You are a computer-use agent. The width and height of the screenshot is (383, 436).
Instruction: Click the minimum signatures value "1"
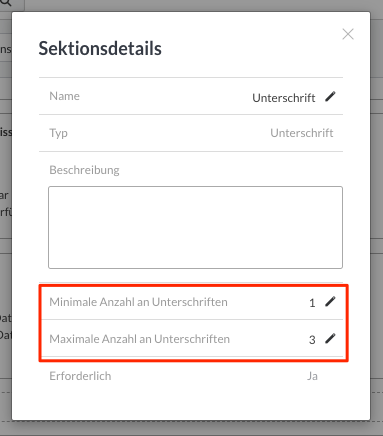pos(312,303)
